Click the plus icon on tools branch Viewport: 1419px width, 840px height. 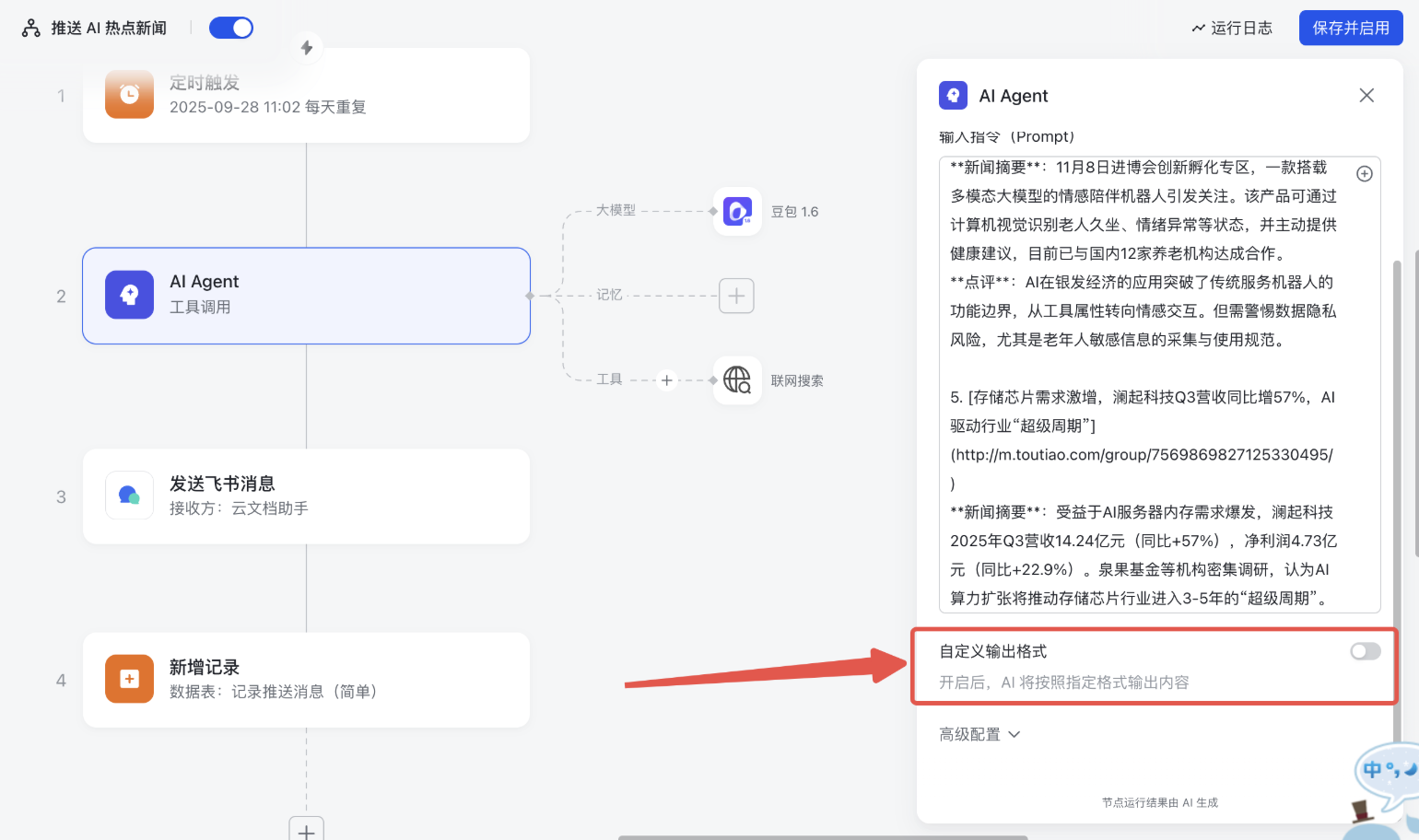click(x=667, y=379)
